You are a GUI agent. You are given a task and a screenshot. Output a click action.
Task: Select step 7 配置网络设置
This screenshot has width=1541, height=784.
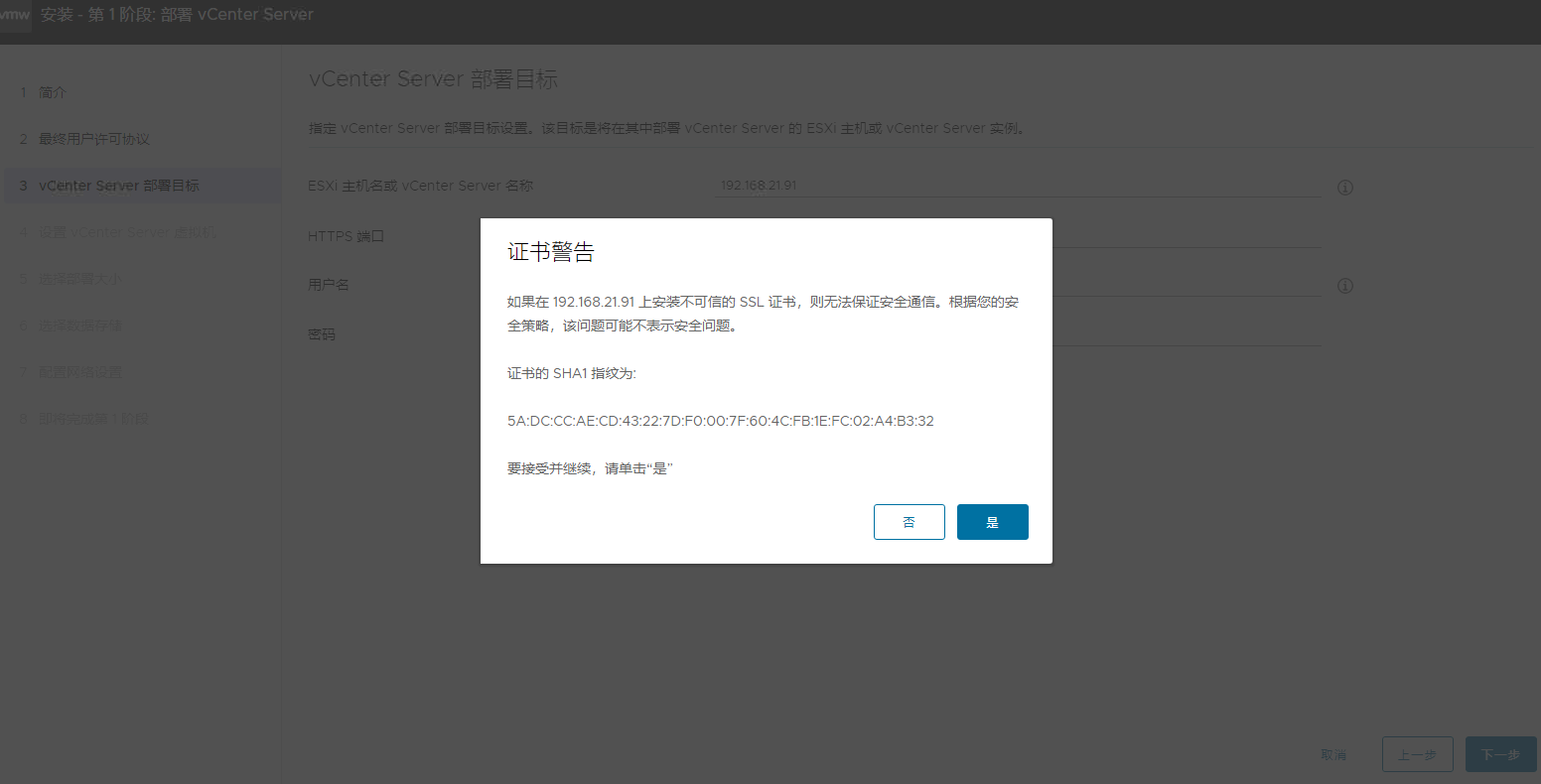[x=143, y=372]
